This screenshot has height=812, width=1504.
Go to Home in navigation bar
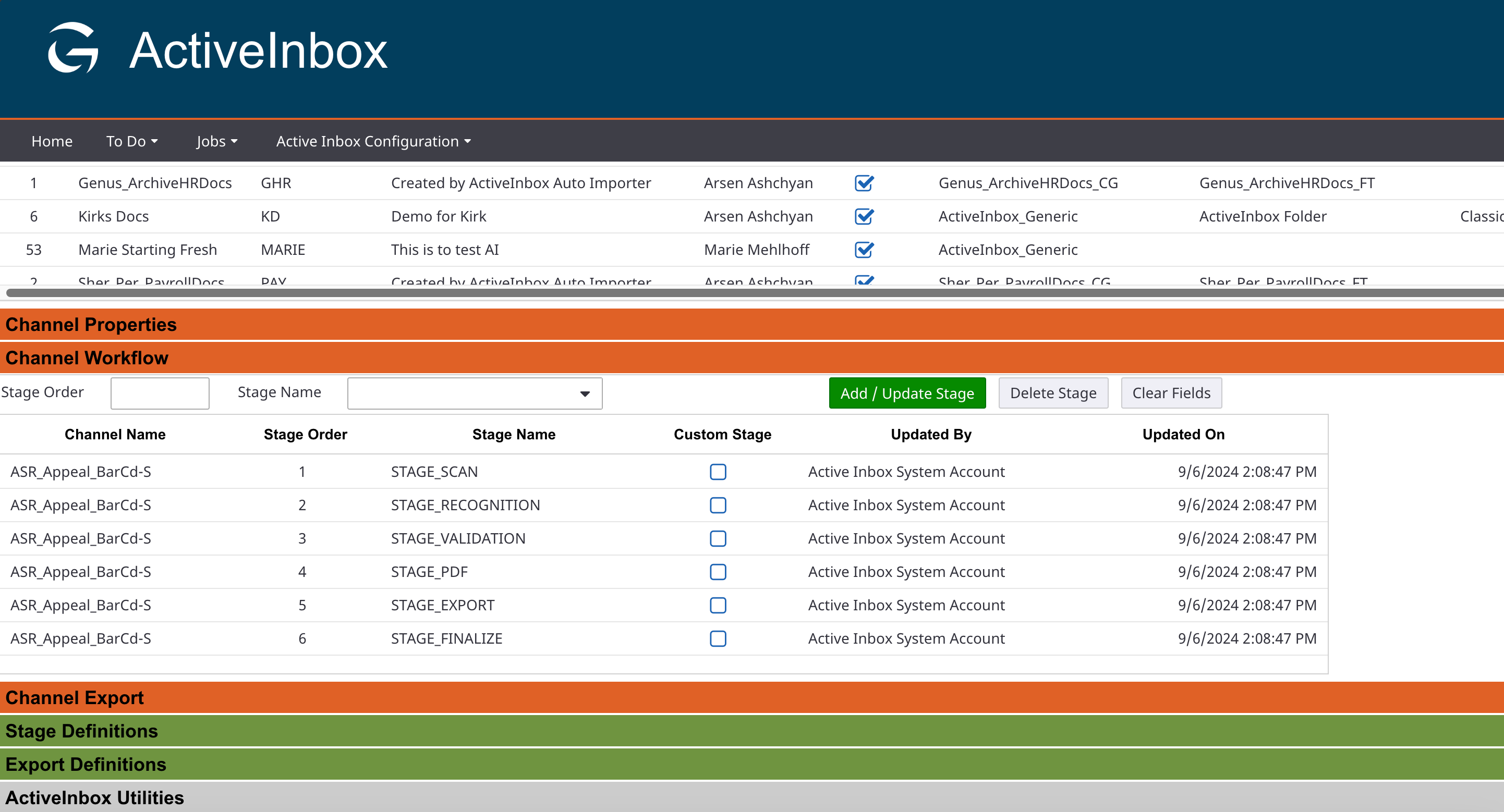click(x=52, y=141)
